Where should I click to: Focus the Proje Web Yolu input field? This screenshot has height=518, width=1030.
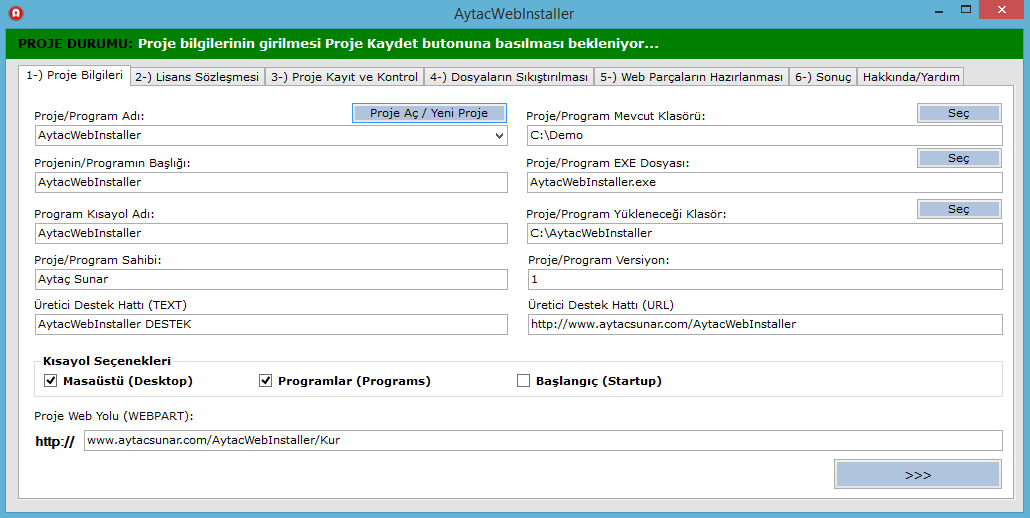pos(542,440)
